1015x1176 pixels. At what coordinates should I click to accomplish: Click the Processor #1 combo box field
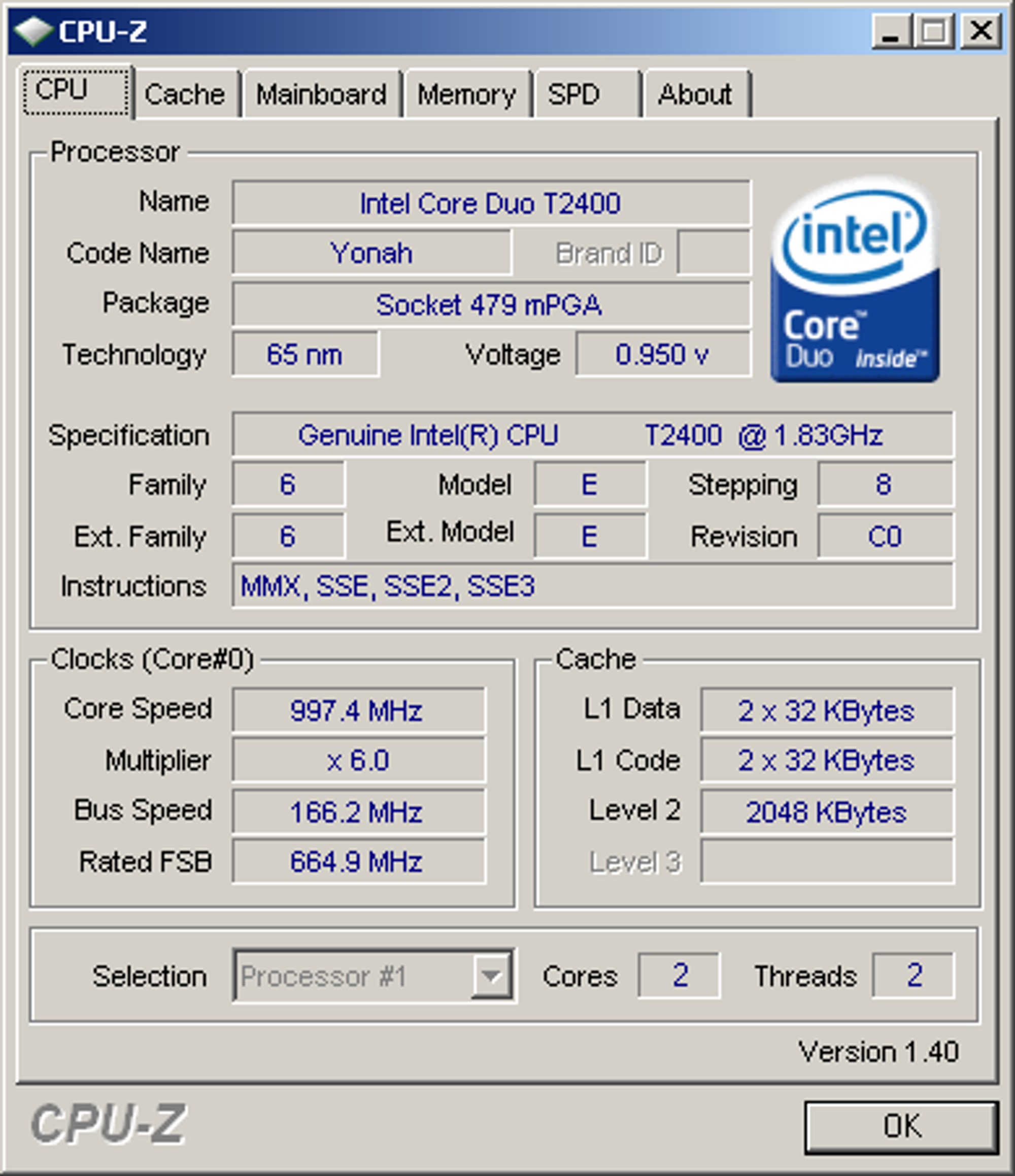[374, 977]
